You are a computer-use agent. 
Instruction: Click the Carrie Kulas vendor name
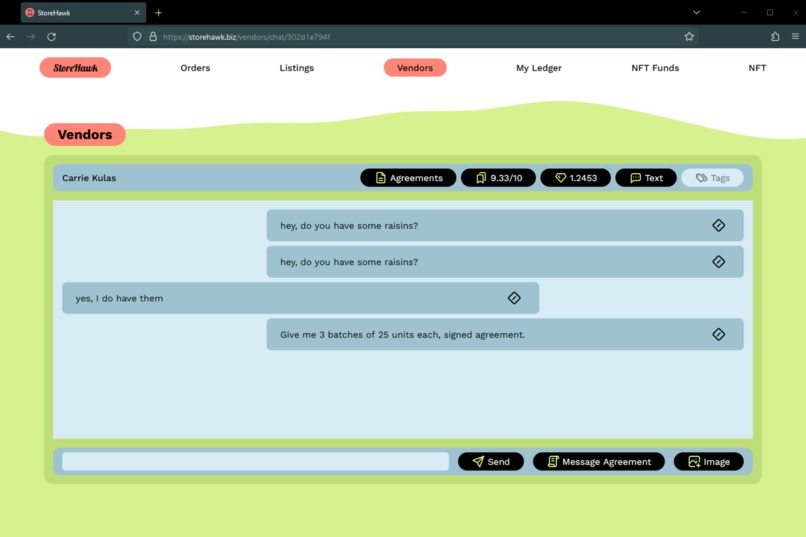[89, 178]
